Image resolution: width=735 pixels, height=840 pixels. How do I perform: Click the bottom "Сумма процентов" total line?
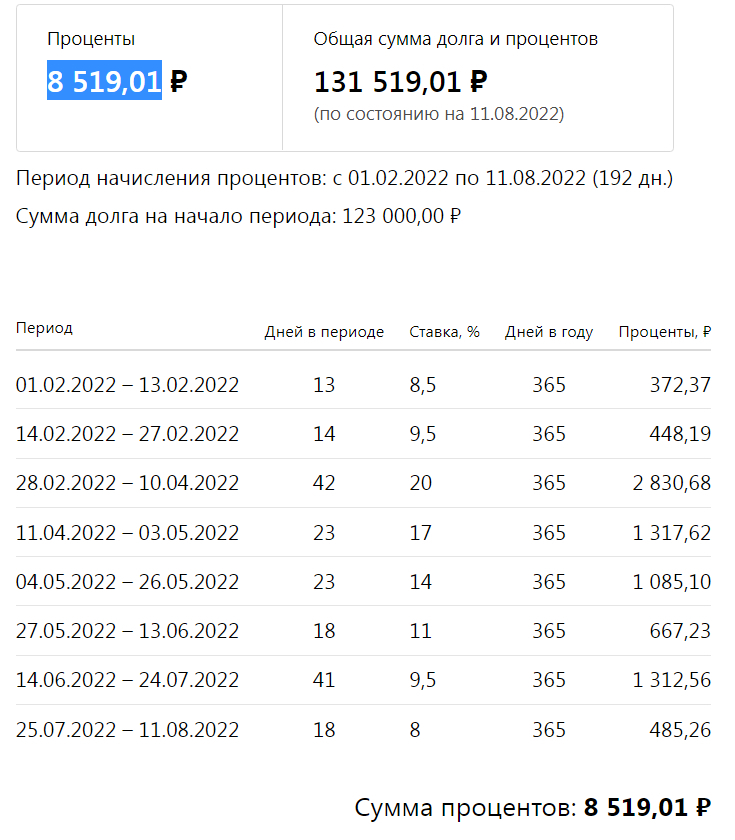point(532,807)
